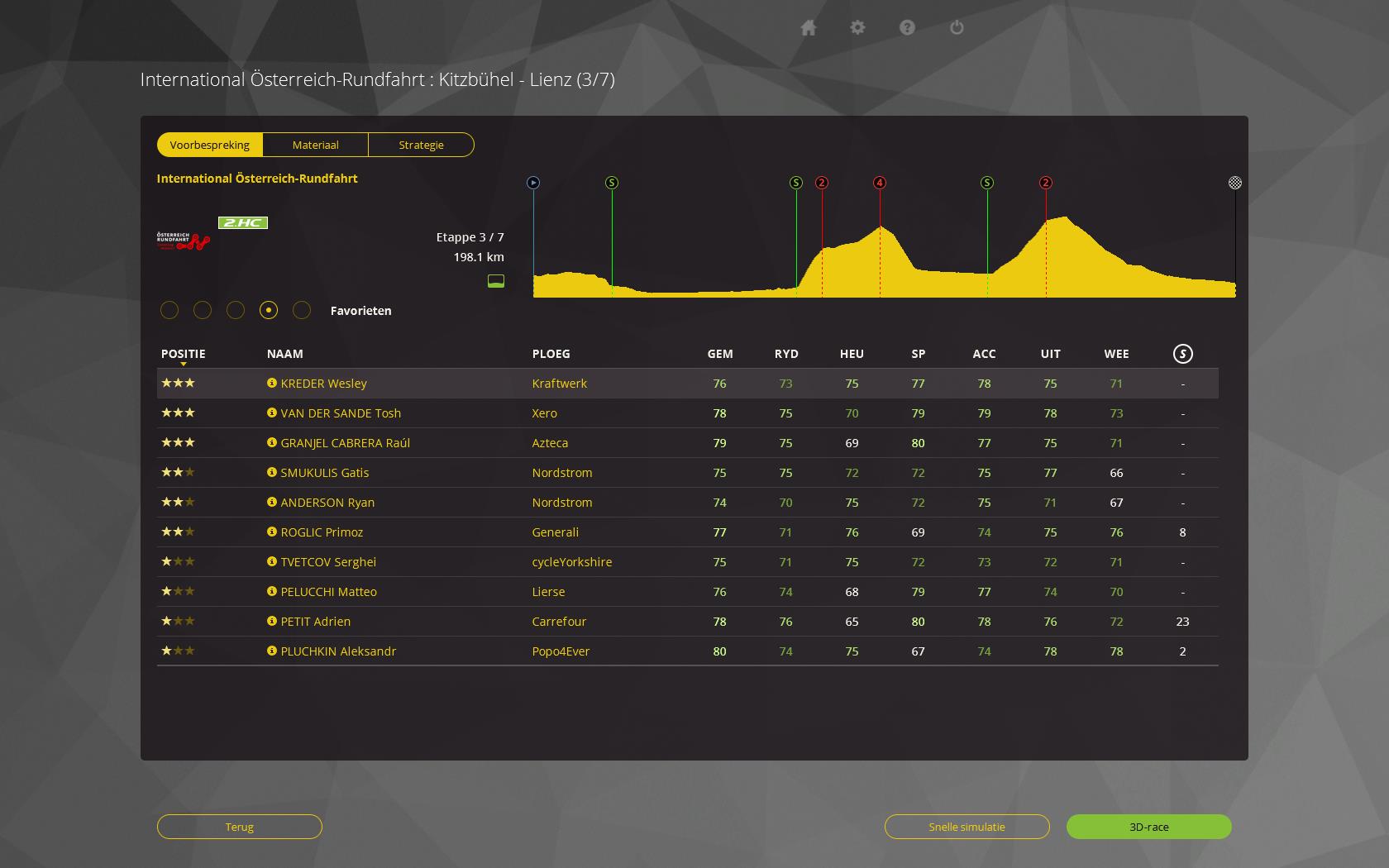This screenshot has width=1389, height=868.
Task: Open the help question mark icon
Action: 907,27
